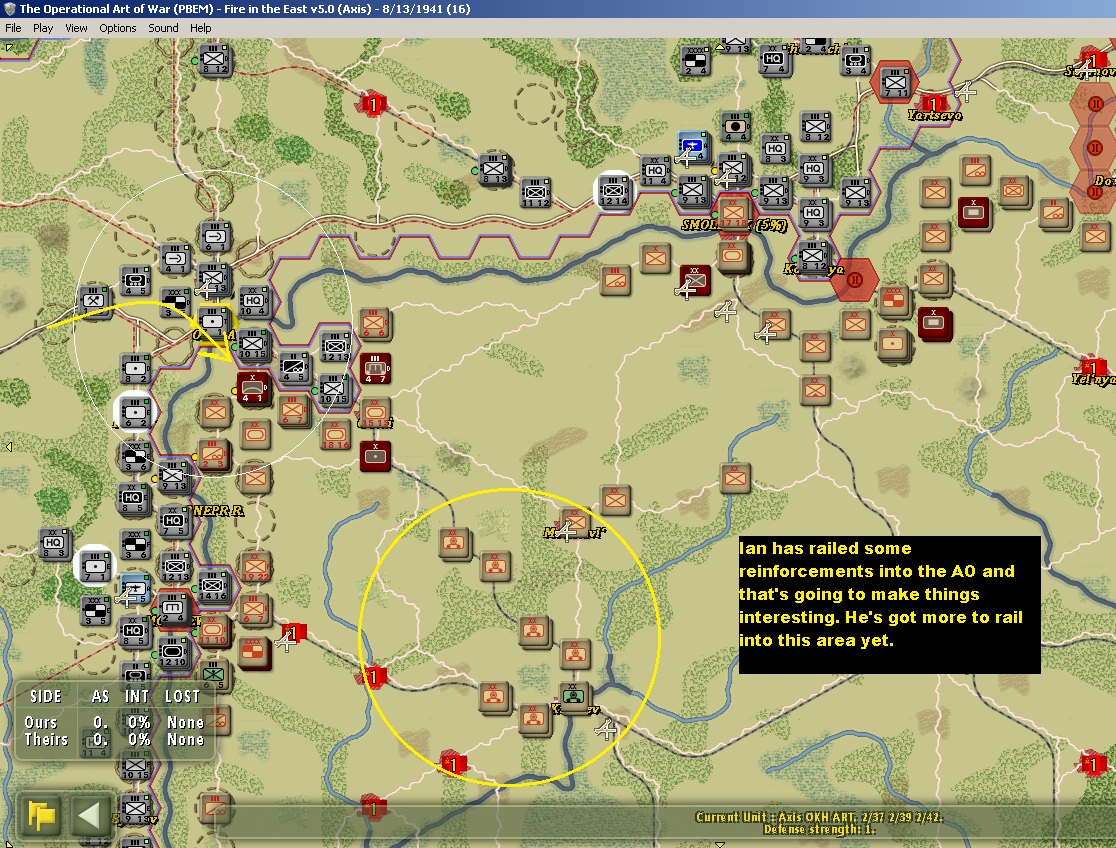
Task: Select the engineer unit with crossed tools
Action: coord(94,300)
